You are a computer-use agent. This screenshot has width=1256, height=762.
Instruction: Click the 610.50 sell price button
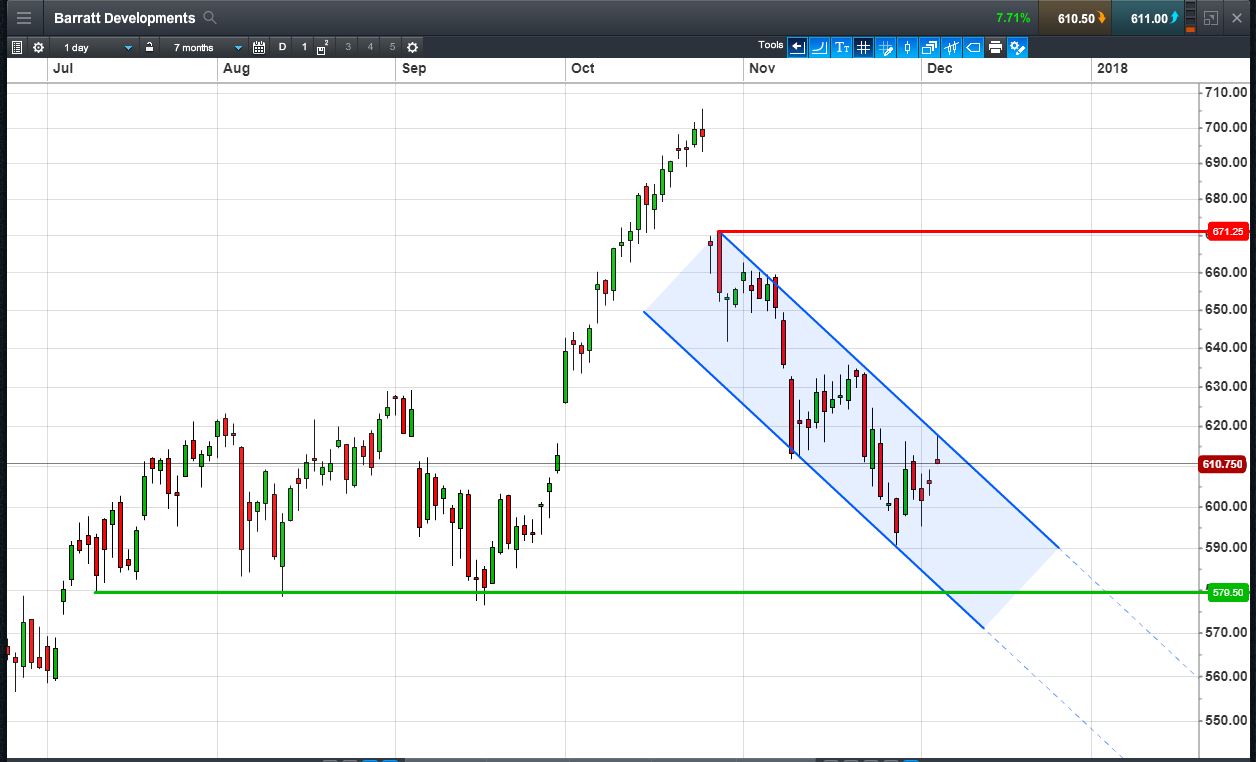click(1075, 18)
